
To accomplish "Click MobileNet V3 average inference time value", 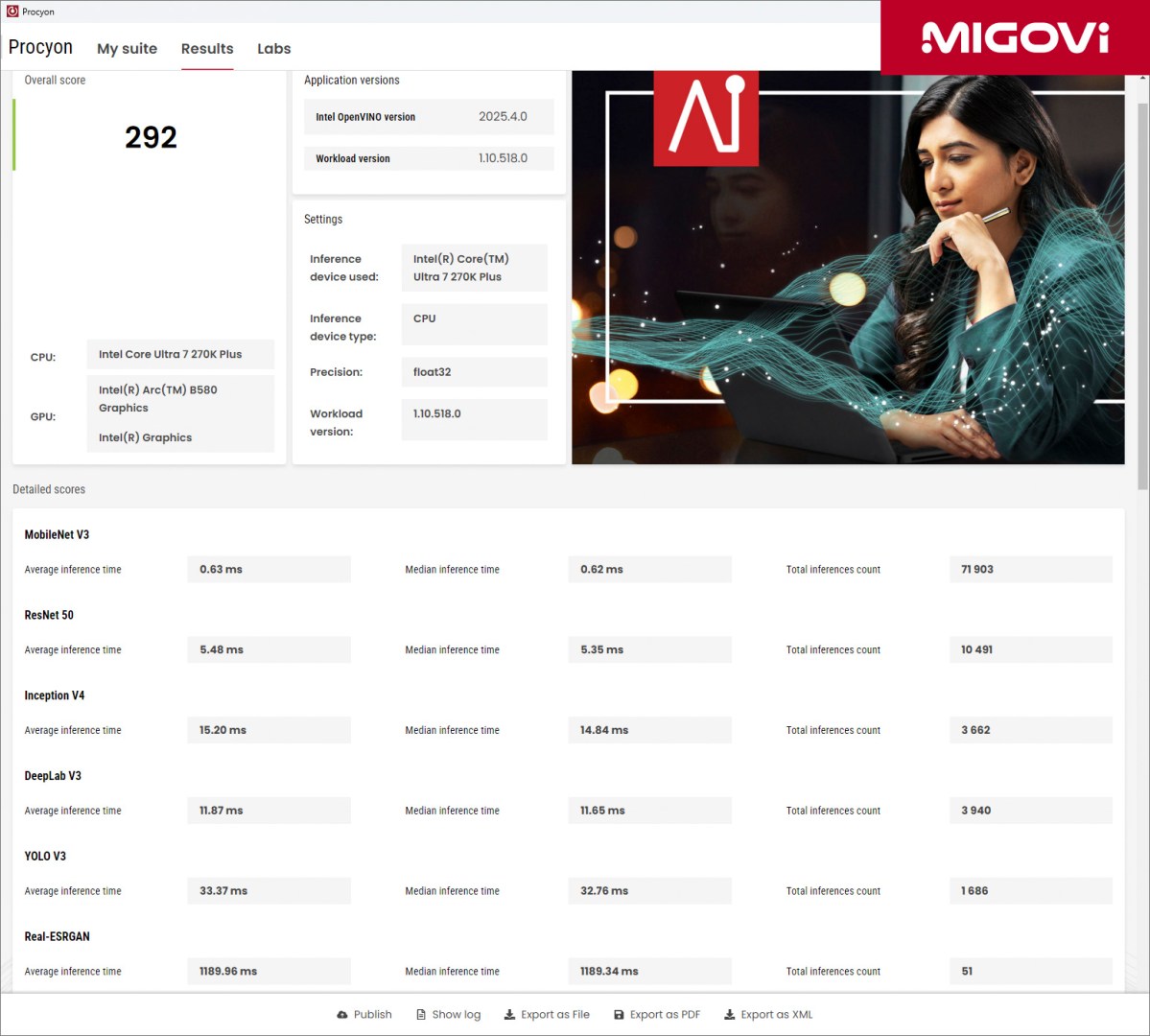I will click(269, 570).
